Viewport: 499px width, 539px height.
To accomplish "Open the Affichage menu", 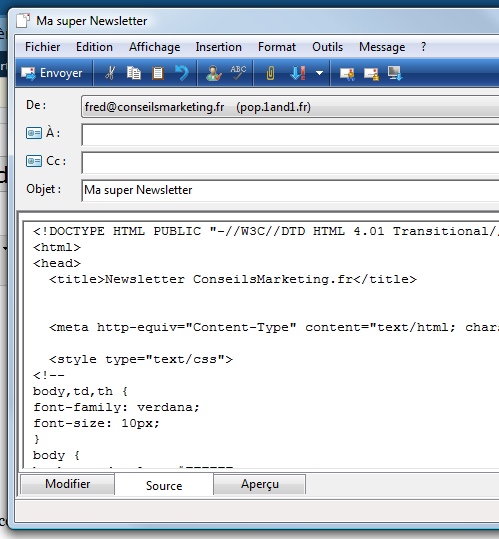I will [154, 47].
